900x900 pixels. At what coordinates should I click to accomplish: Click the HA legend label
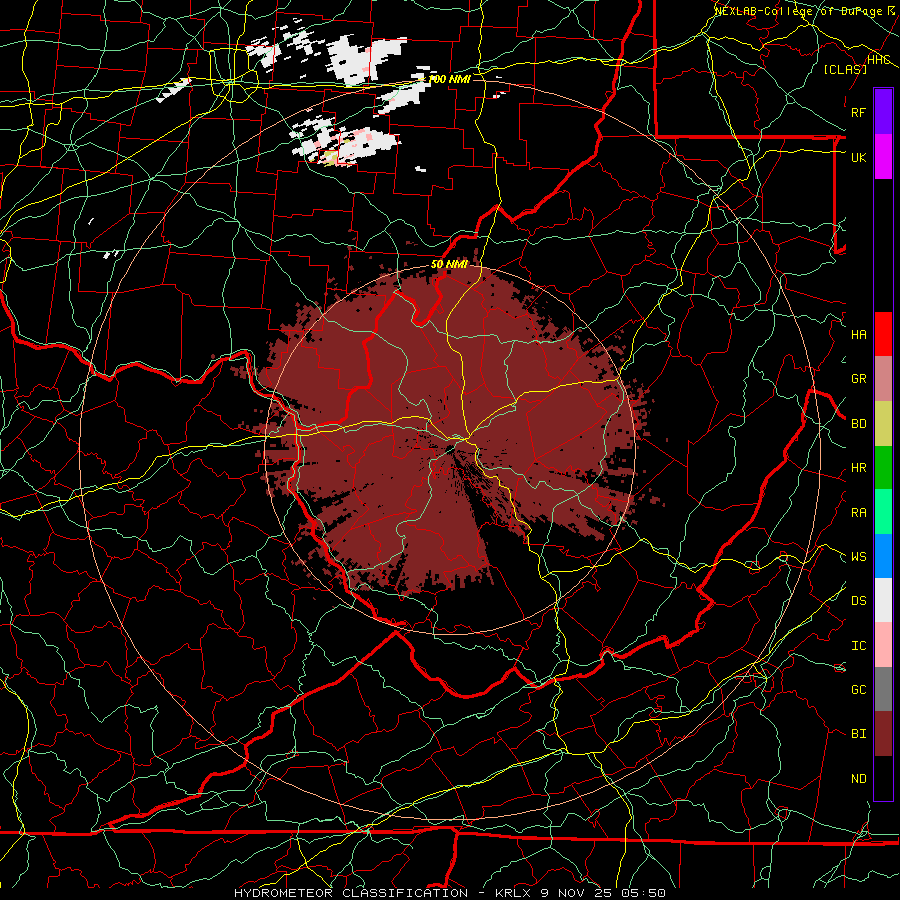[x=858, y=334]
